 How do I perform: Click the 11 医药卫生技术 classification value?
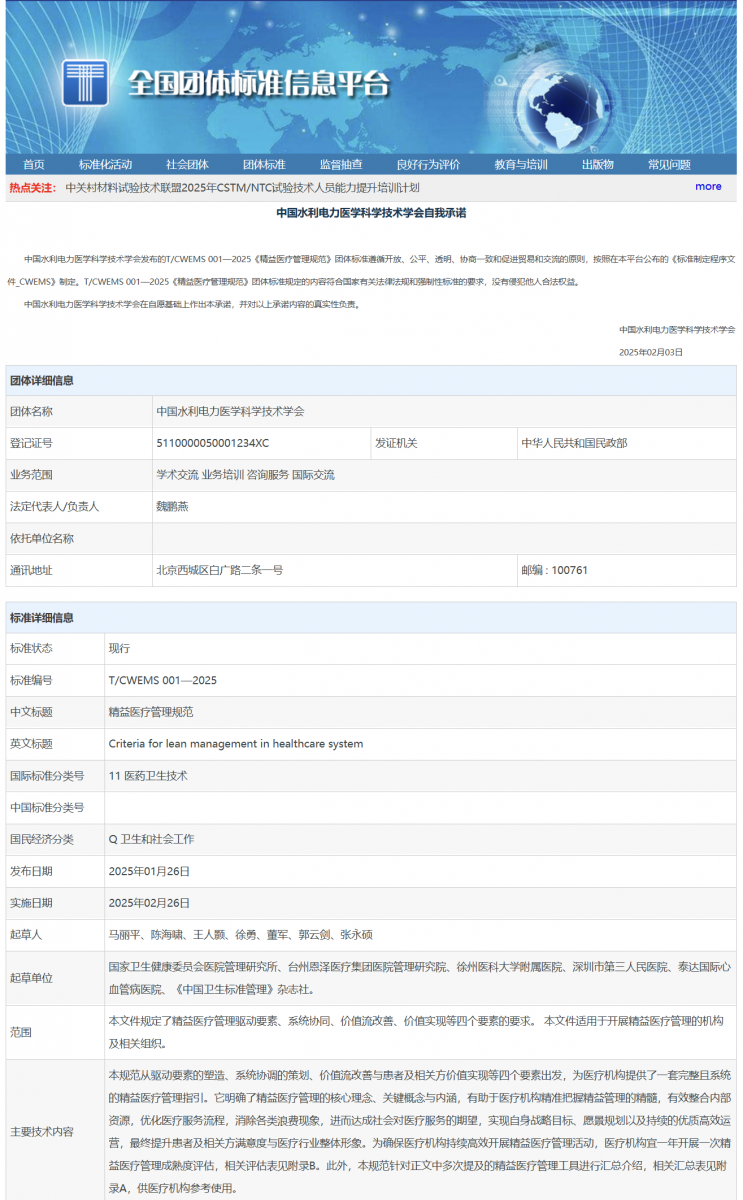click(x=148, y=775)
